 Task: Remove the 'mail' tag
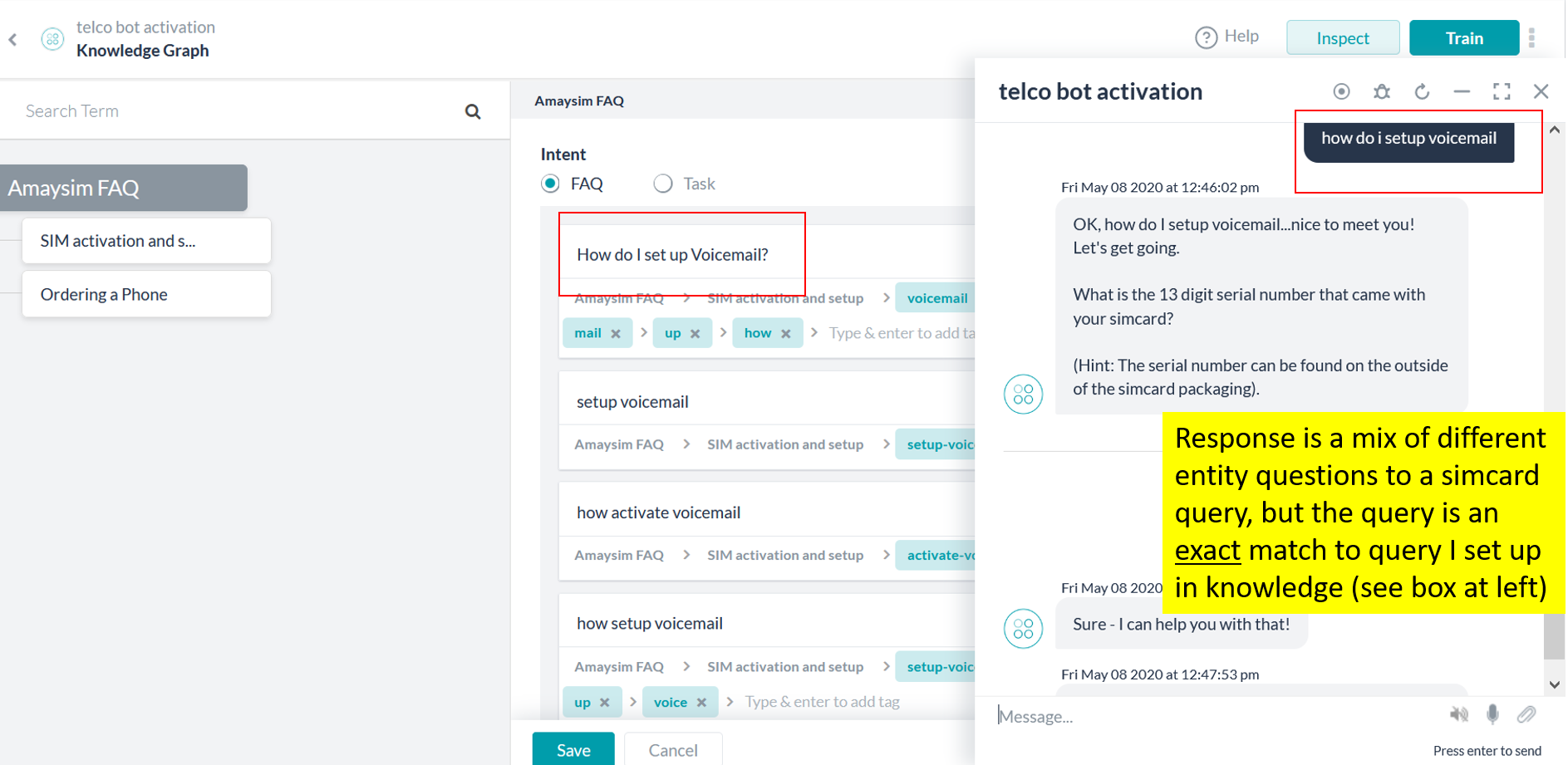[616, 334]
